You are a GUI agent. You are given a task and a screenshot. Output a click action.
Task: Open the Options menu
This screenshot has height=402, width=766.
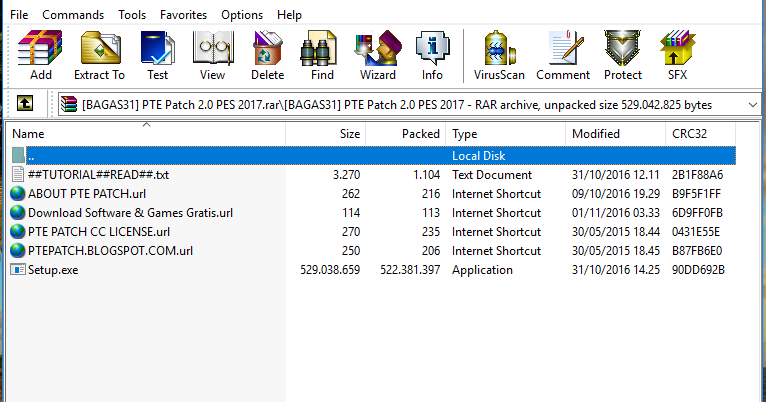click(x=242, y=15)
